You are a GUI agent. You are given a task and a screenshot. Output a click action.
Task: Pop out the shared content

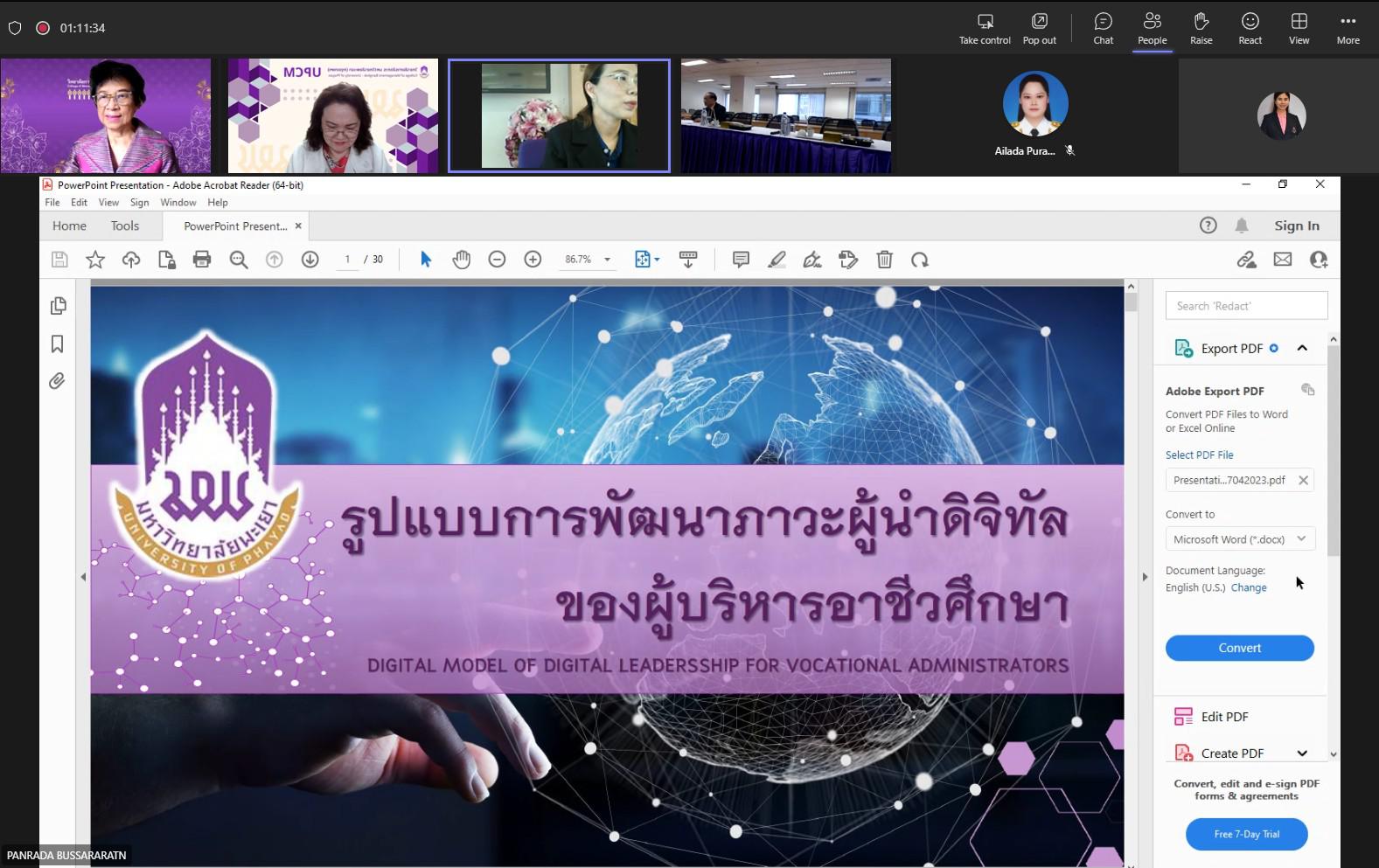[1040, 29]
